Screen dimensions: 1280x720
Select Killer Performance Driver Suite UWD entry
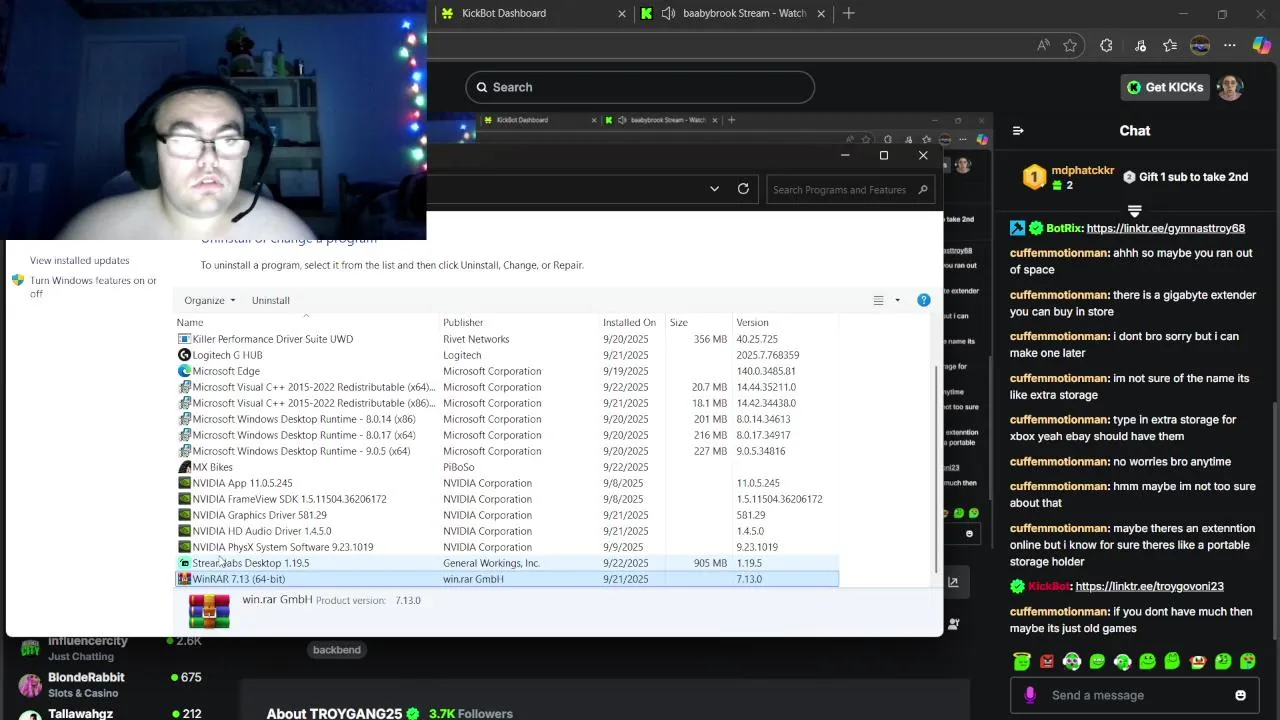[507, 339]
